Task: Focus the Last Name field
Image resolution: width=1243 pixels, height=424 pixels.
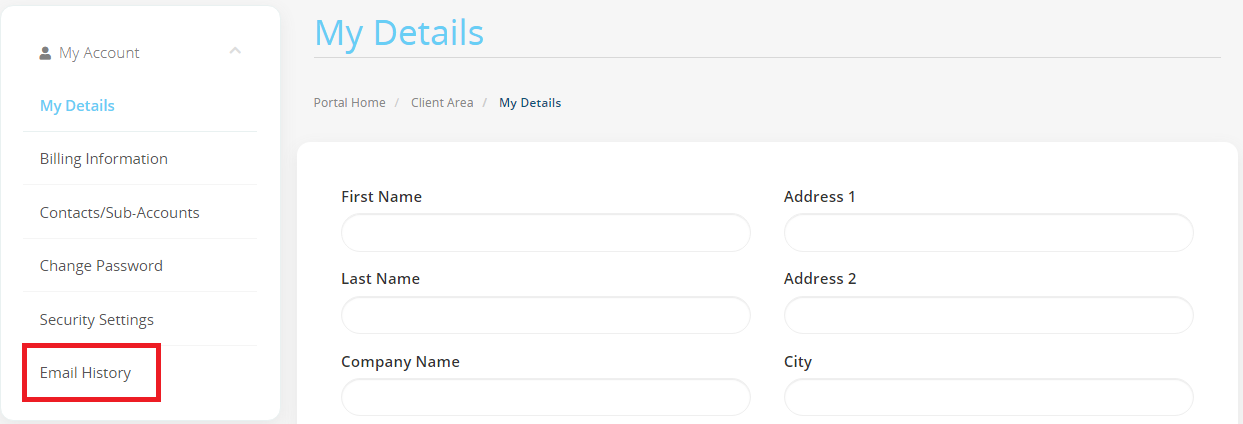Action: coord(546,315)
